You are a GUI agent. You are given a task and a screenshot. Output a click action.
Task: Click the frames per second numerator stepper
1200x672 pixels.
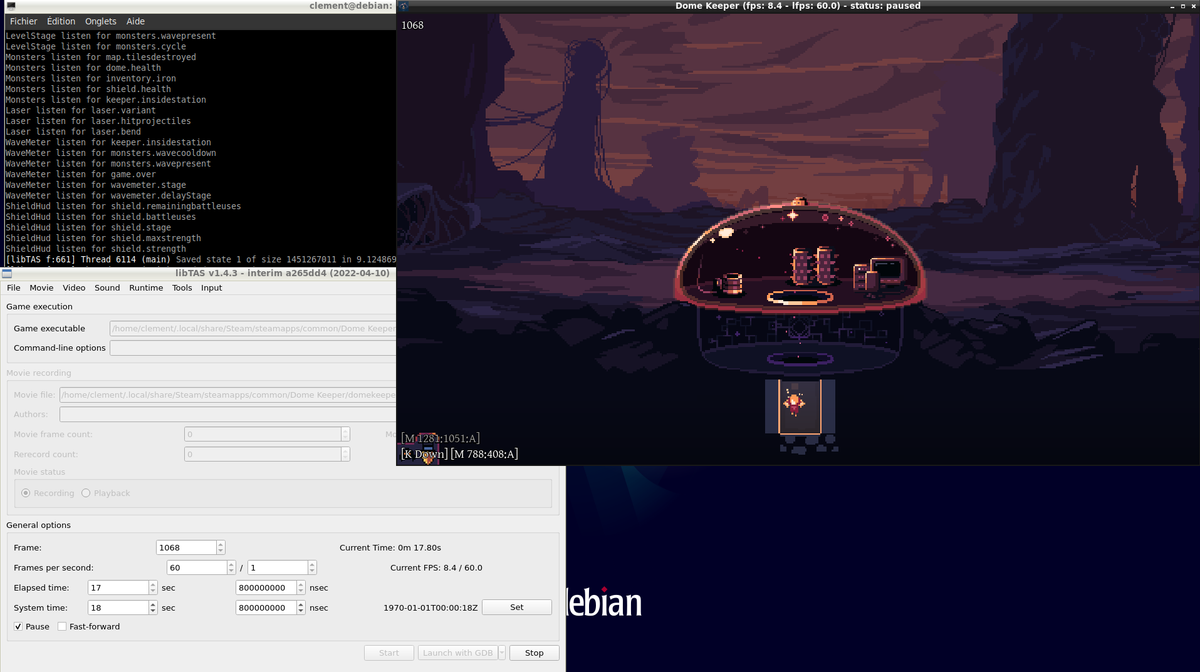[231, 567]
